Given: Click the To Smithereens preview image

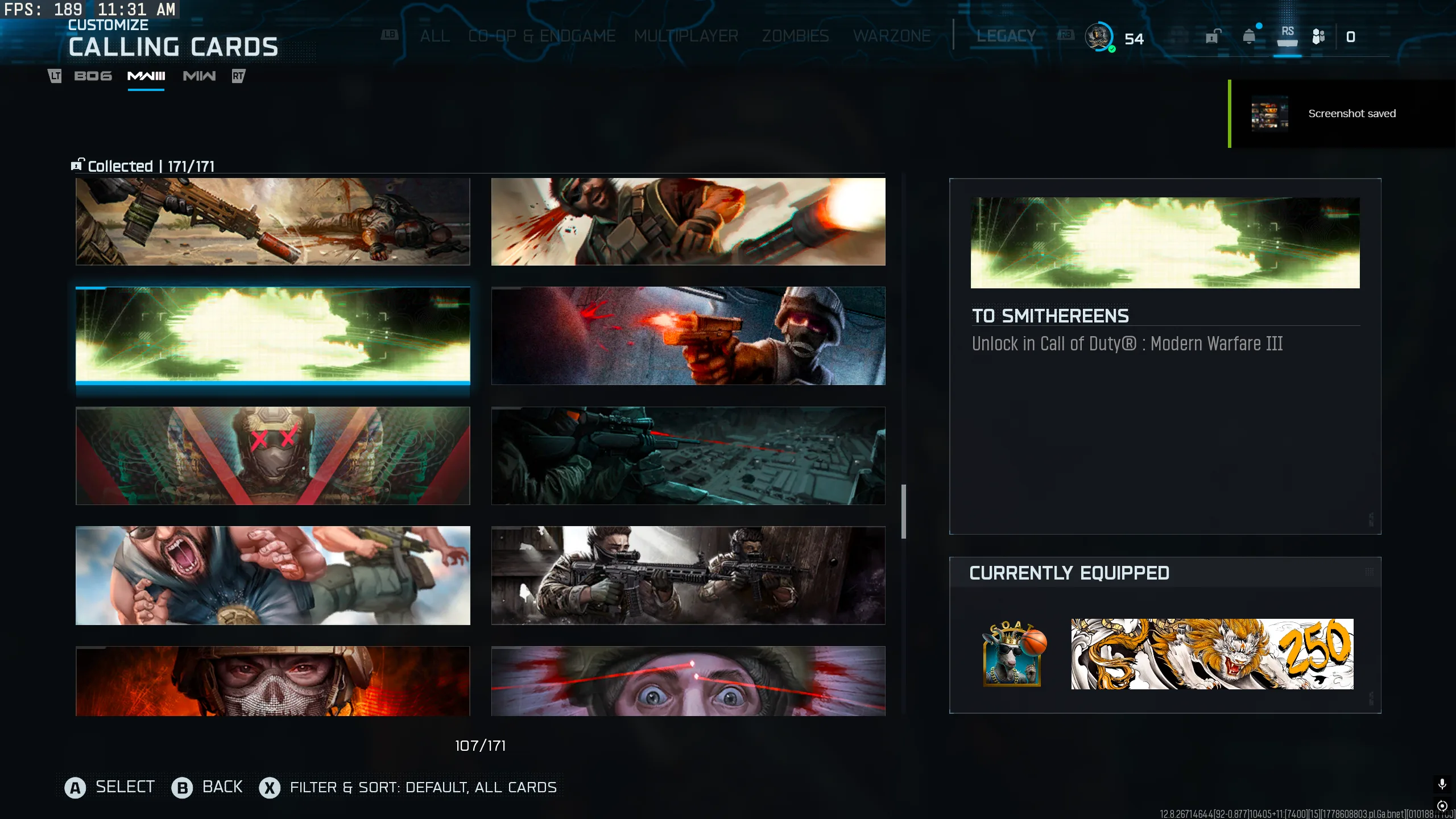Looking at the screenshot, I should [1165, 243].
